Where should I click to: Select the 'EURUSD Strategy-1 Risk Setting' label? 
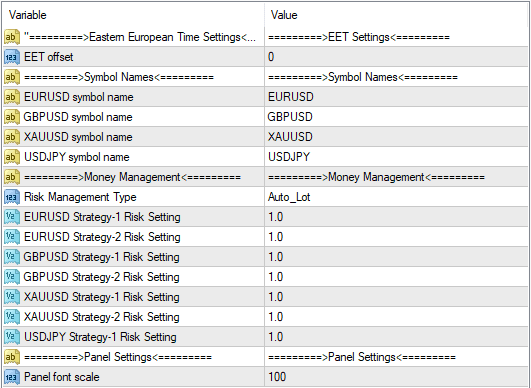coord(102,217)
